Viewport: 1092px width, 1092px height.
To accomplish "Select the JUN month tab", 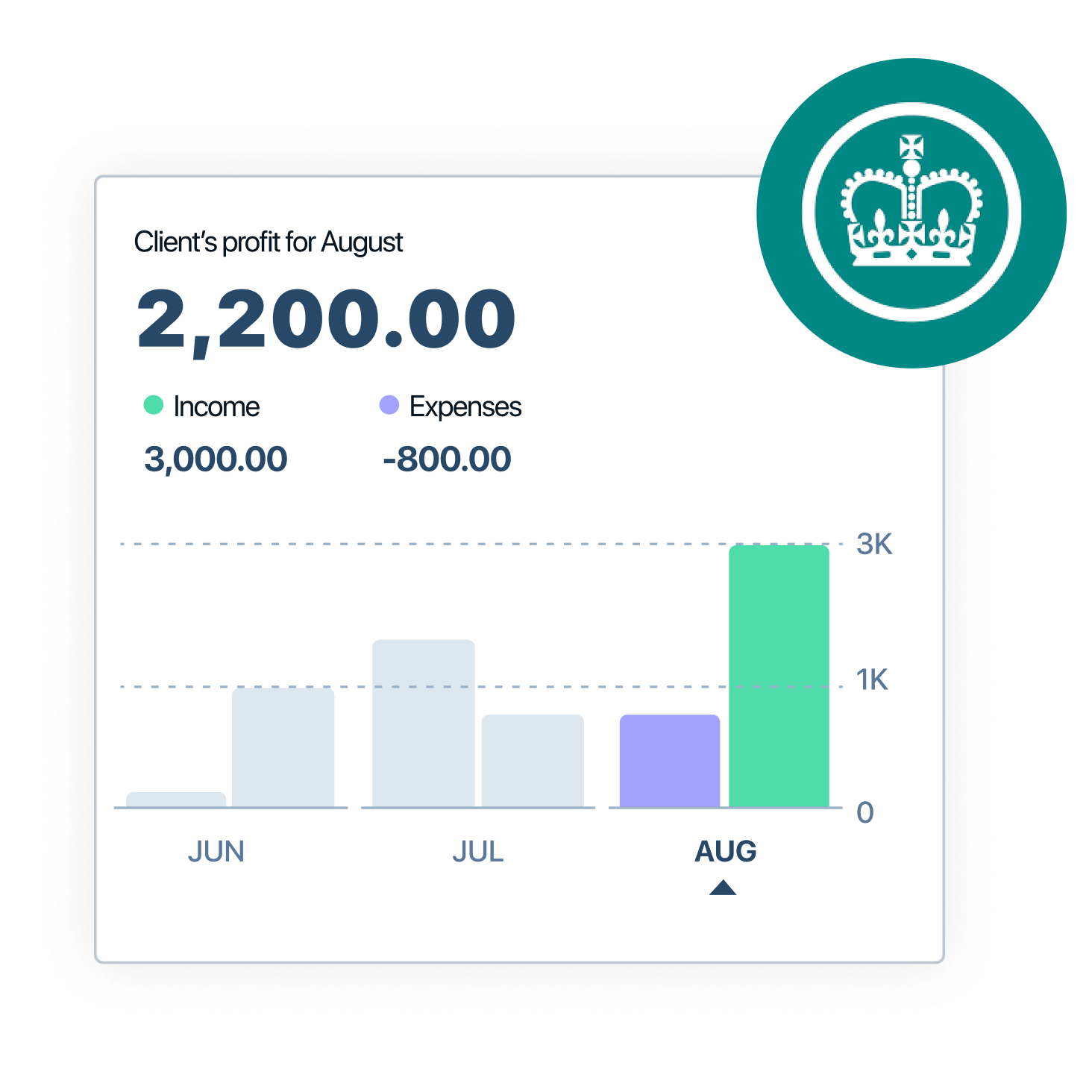I will coord(216,851).
